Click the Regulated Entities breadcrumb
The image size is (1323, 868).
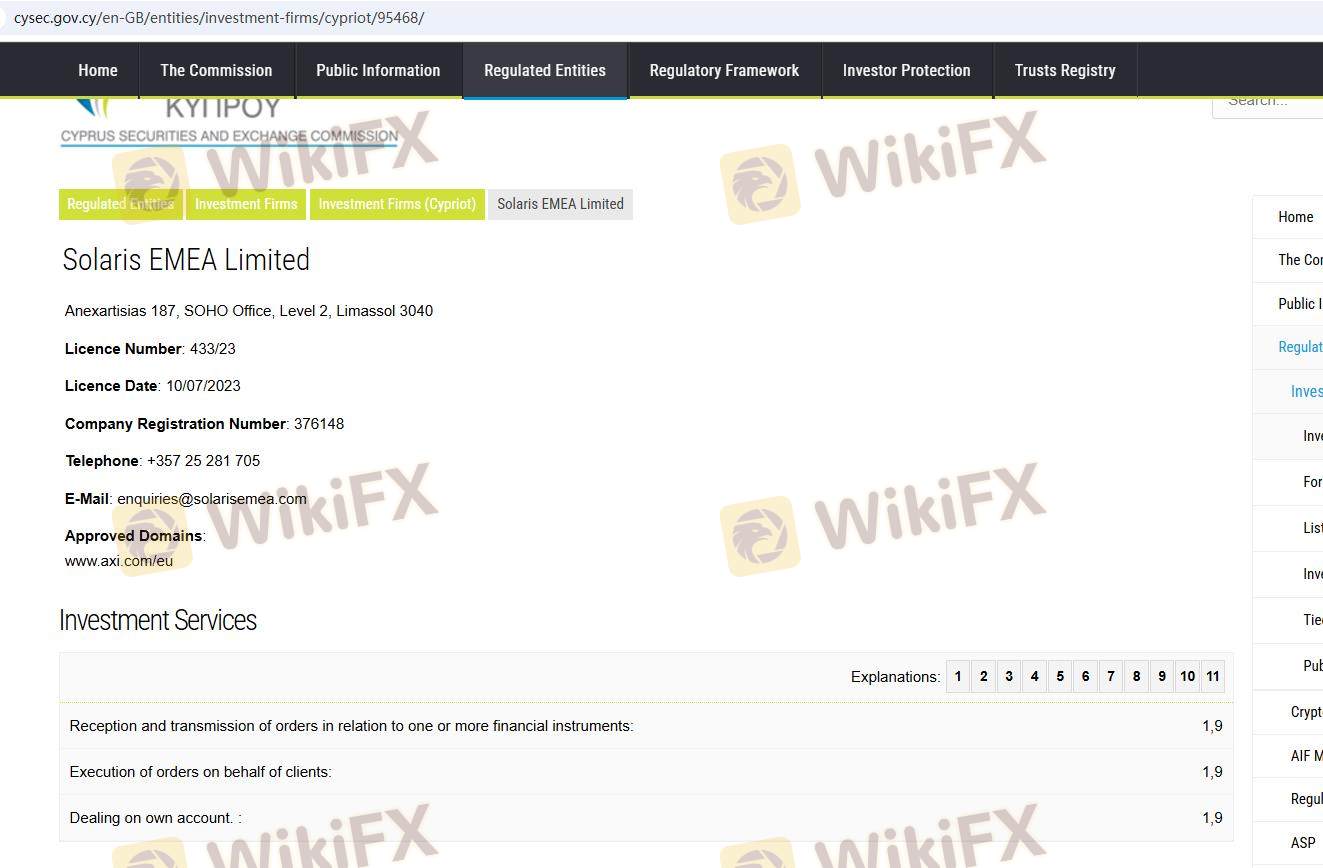pos(121,204)
